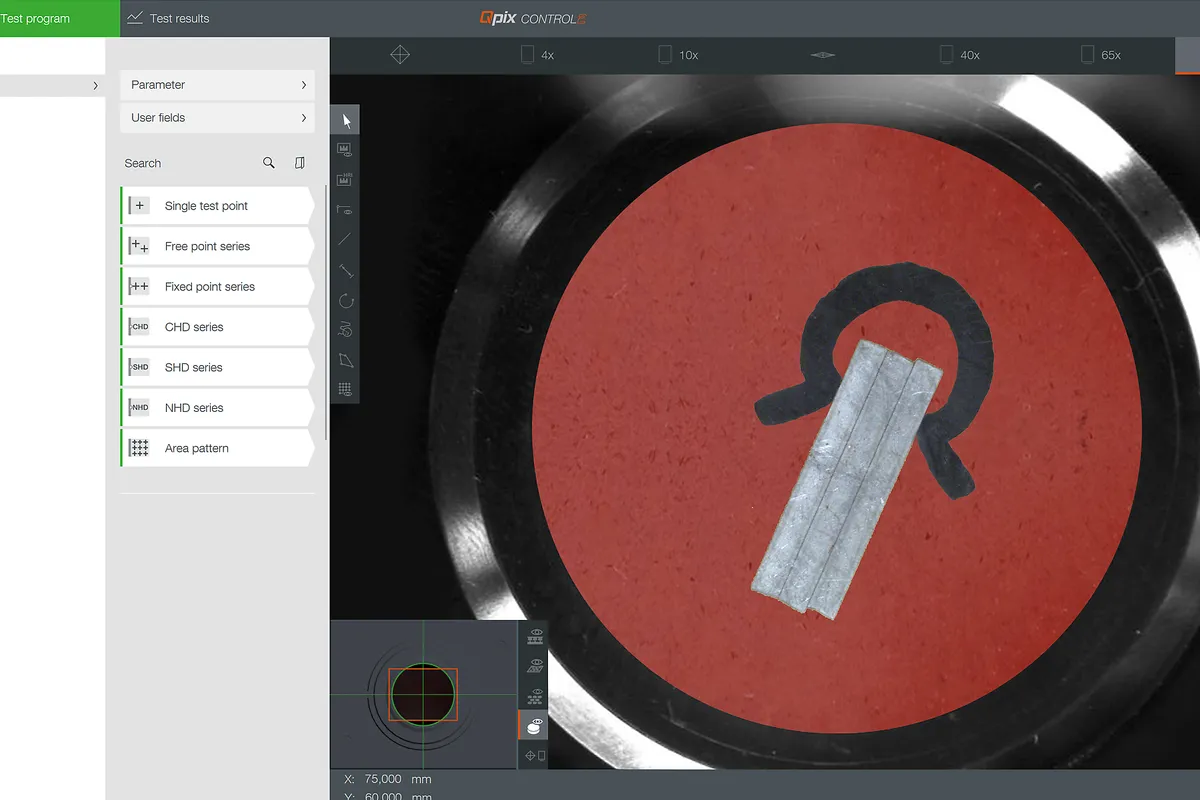The height and width of the screenshot is (800, 1200).
Task: Expand the collapsed left sidebar chevron
Action: click(96, 86)
